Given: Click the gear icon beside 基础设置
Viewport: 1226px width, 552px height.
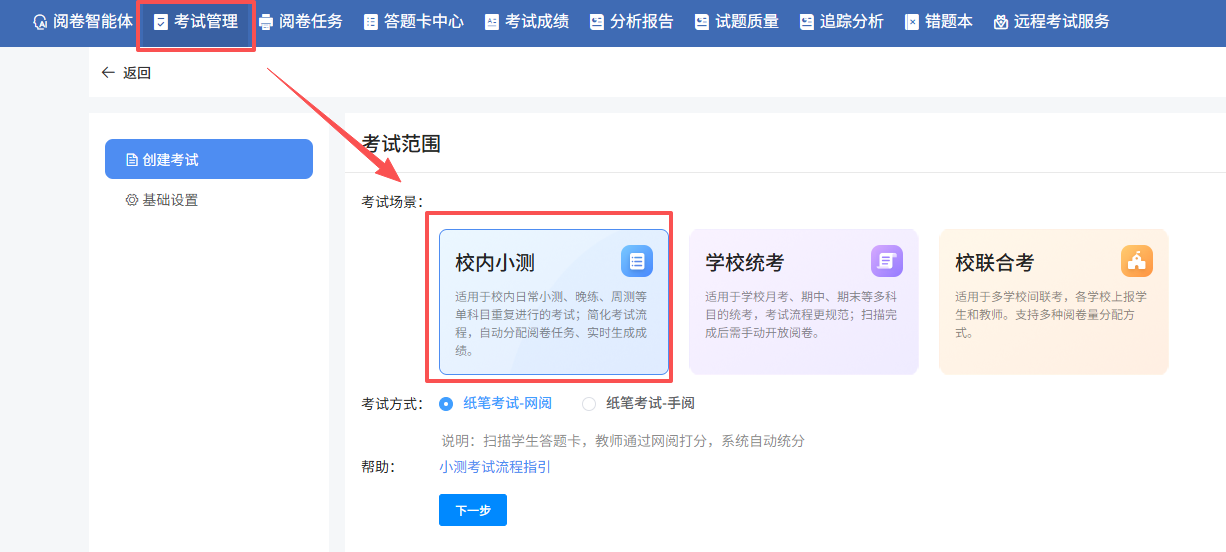Looking at the screenshot, I should coord(131,200).
